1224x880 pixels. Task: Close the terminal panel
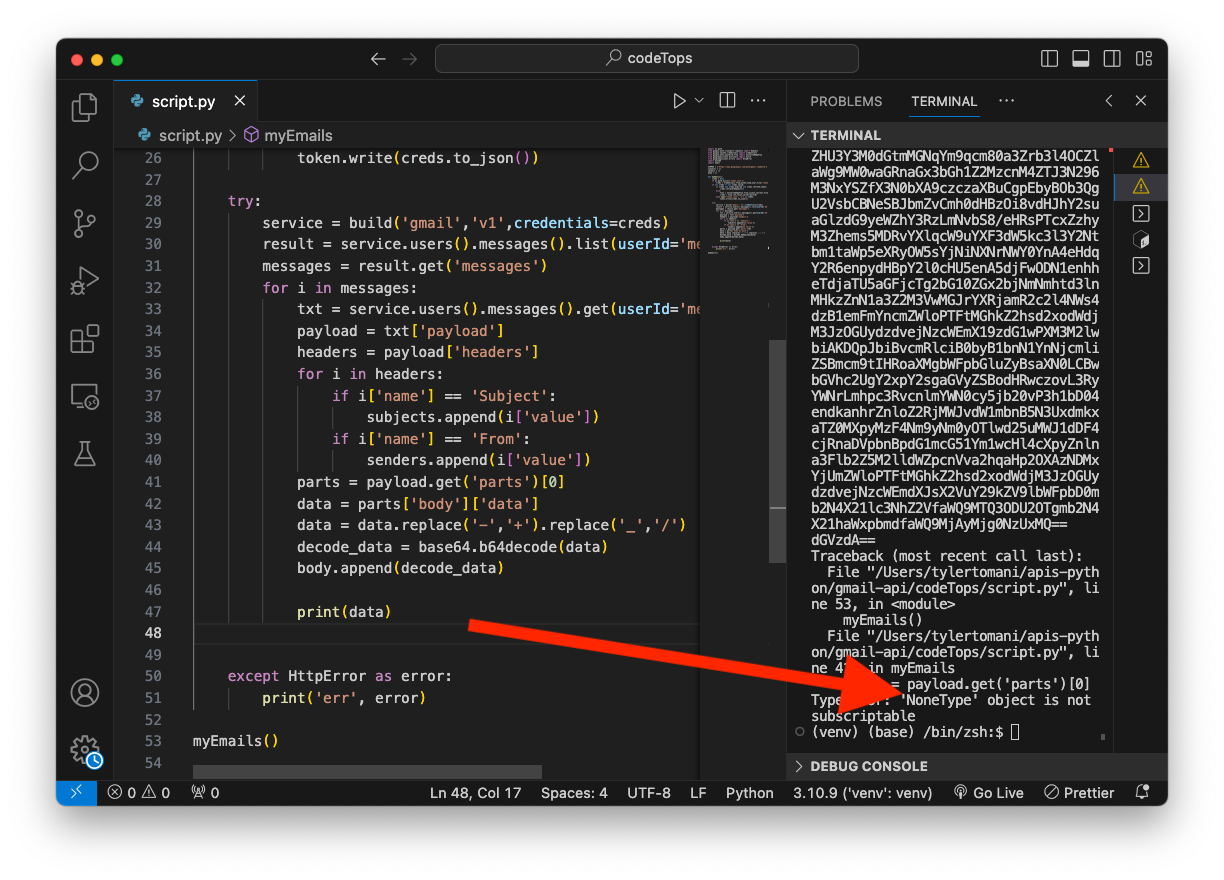coord(1141,101)
